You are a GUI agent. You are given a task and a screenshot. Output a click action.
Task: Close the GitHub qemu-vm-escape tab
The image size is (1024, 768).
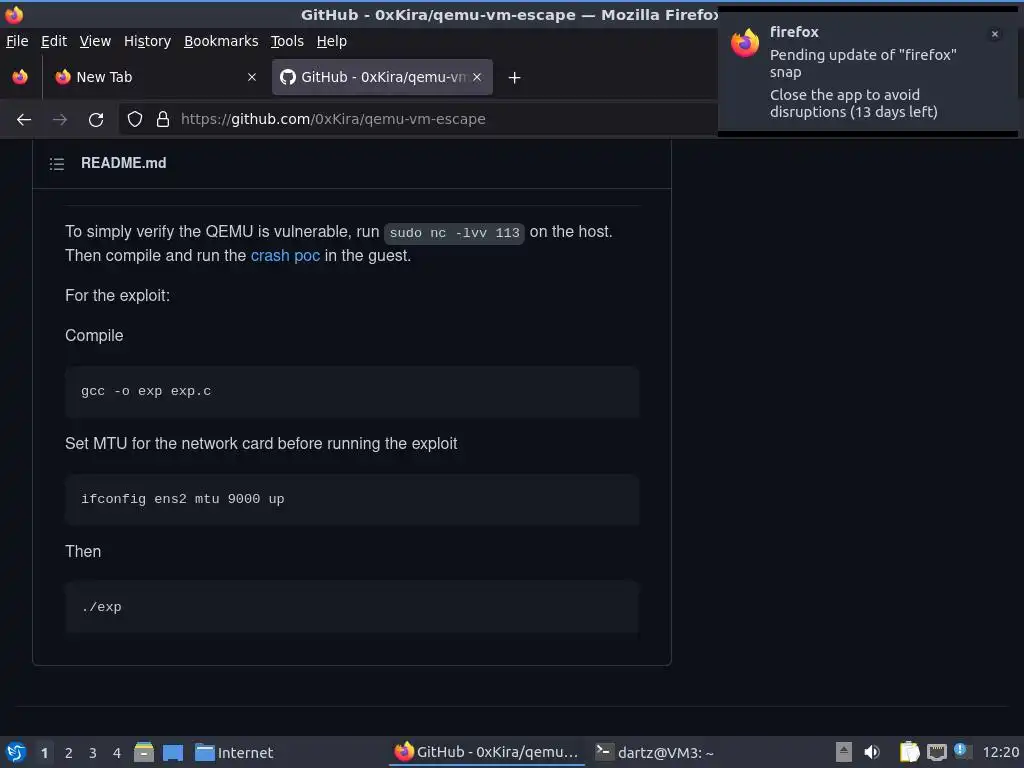click(x=477, y=77)
